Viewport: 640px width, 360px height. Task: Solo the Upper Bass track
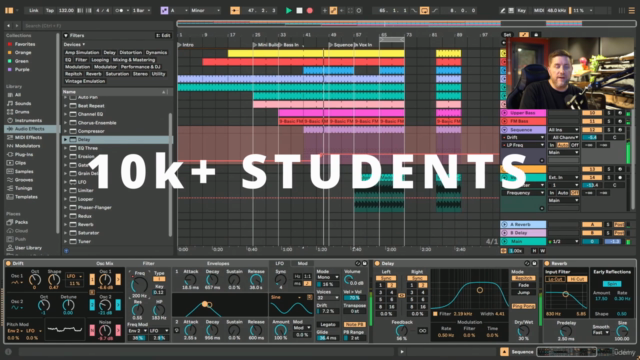[609, 113]
